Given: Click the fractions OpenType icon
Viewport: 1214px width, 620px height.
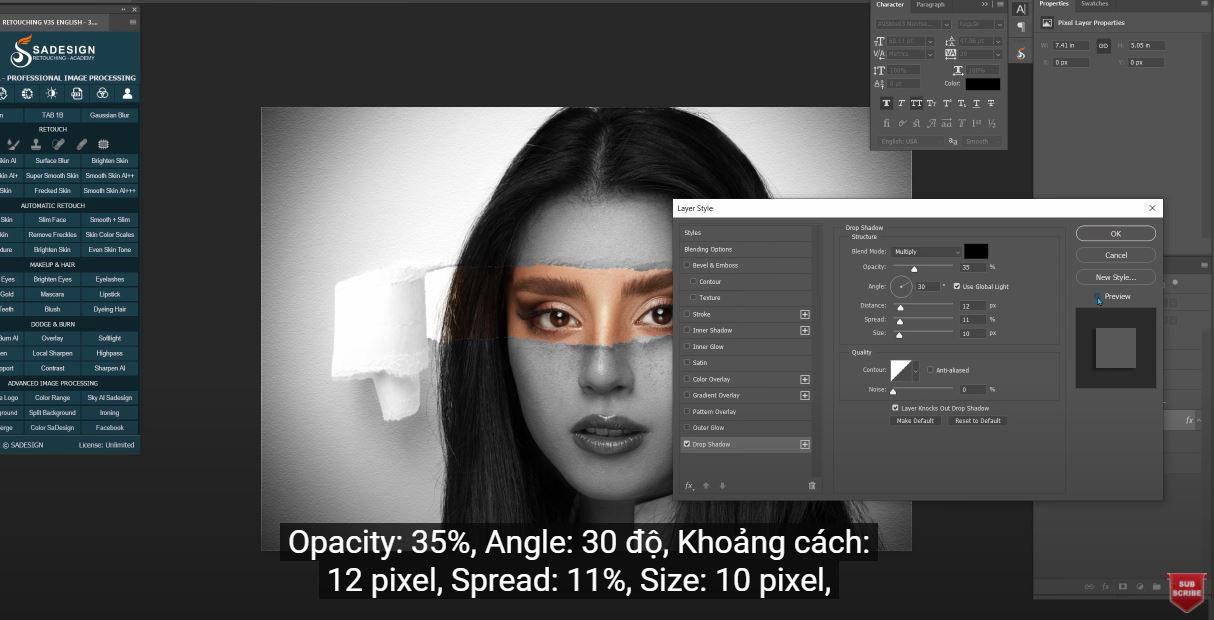Looking at the screenshot, I should click(x=991, y=123).
